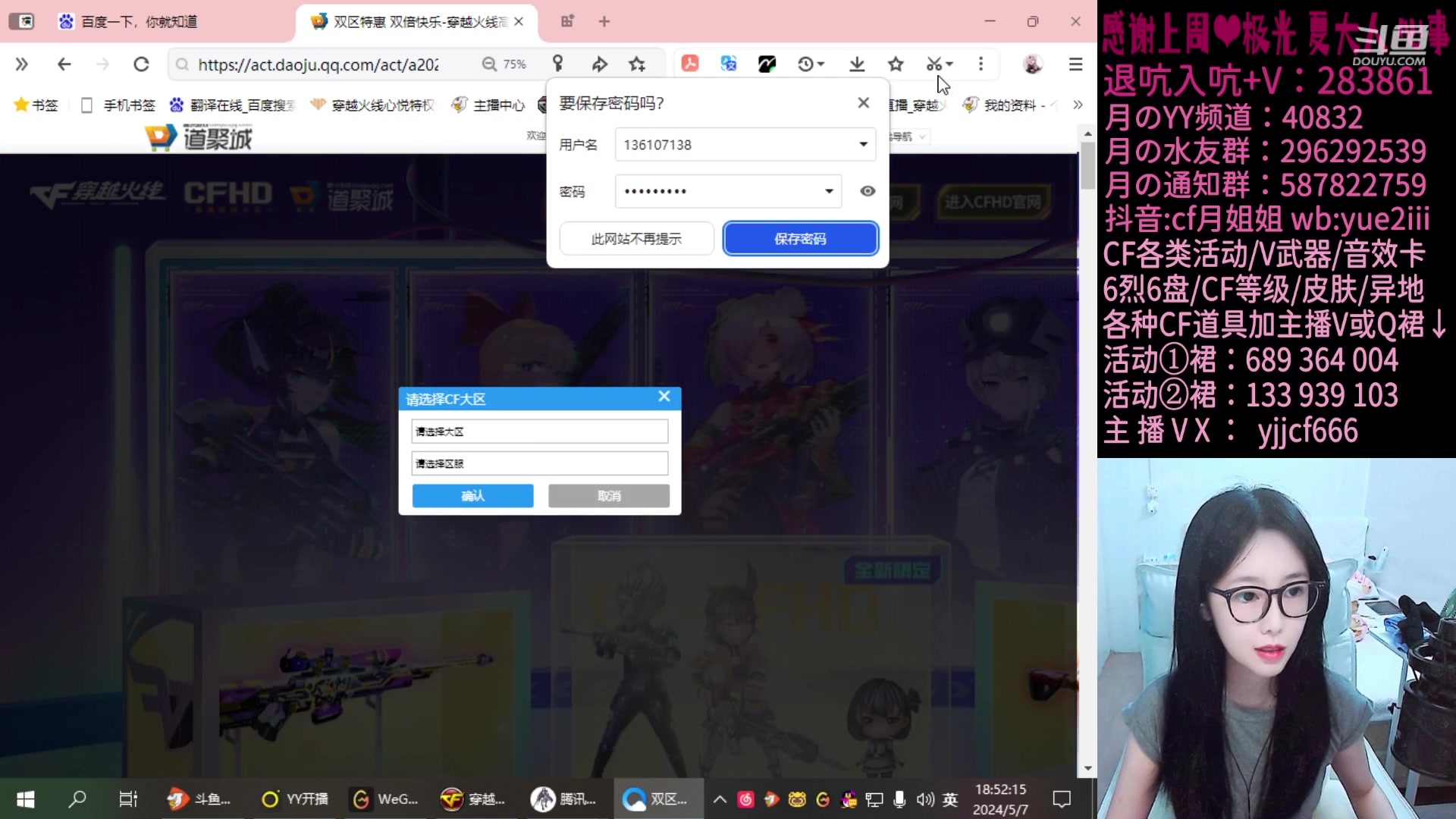Expand the 用户名 username dropdown
The width and height of the screenshot is (1456, 819).
tap(863, 145)
